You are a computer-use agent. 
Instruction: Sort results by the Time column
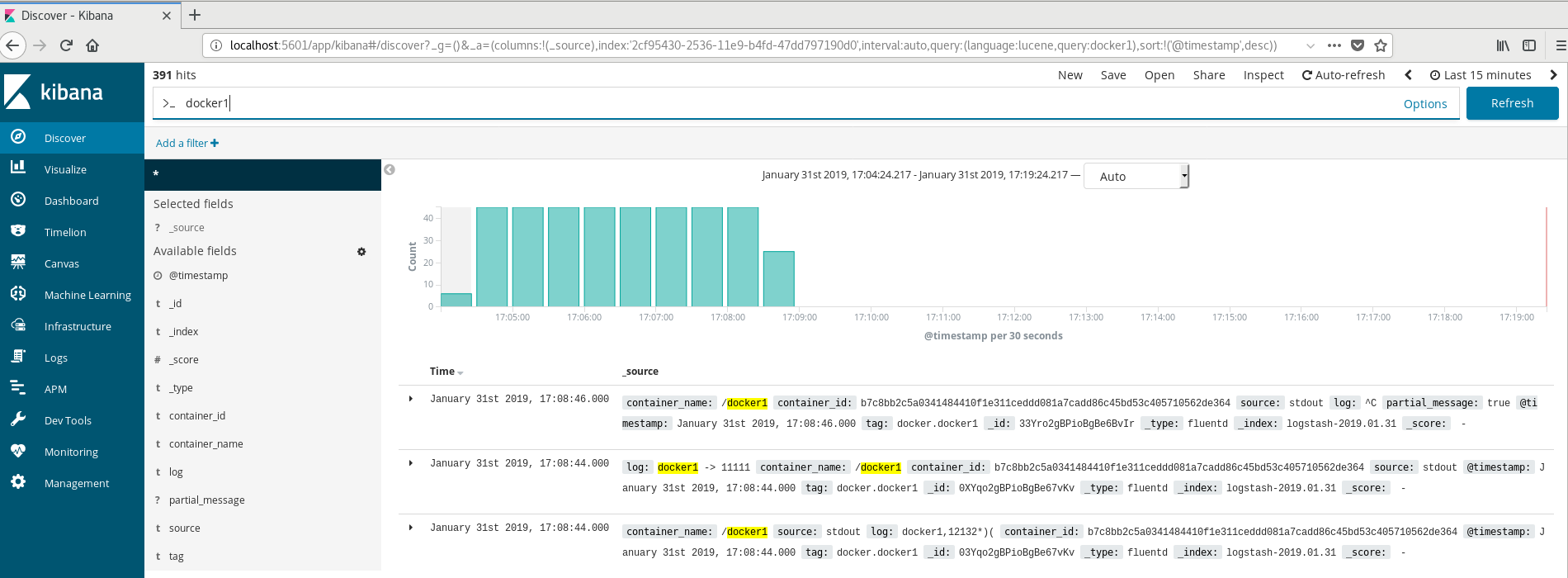[x=446, y=372]
